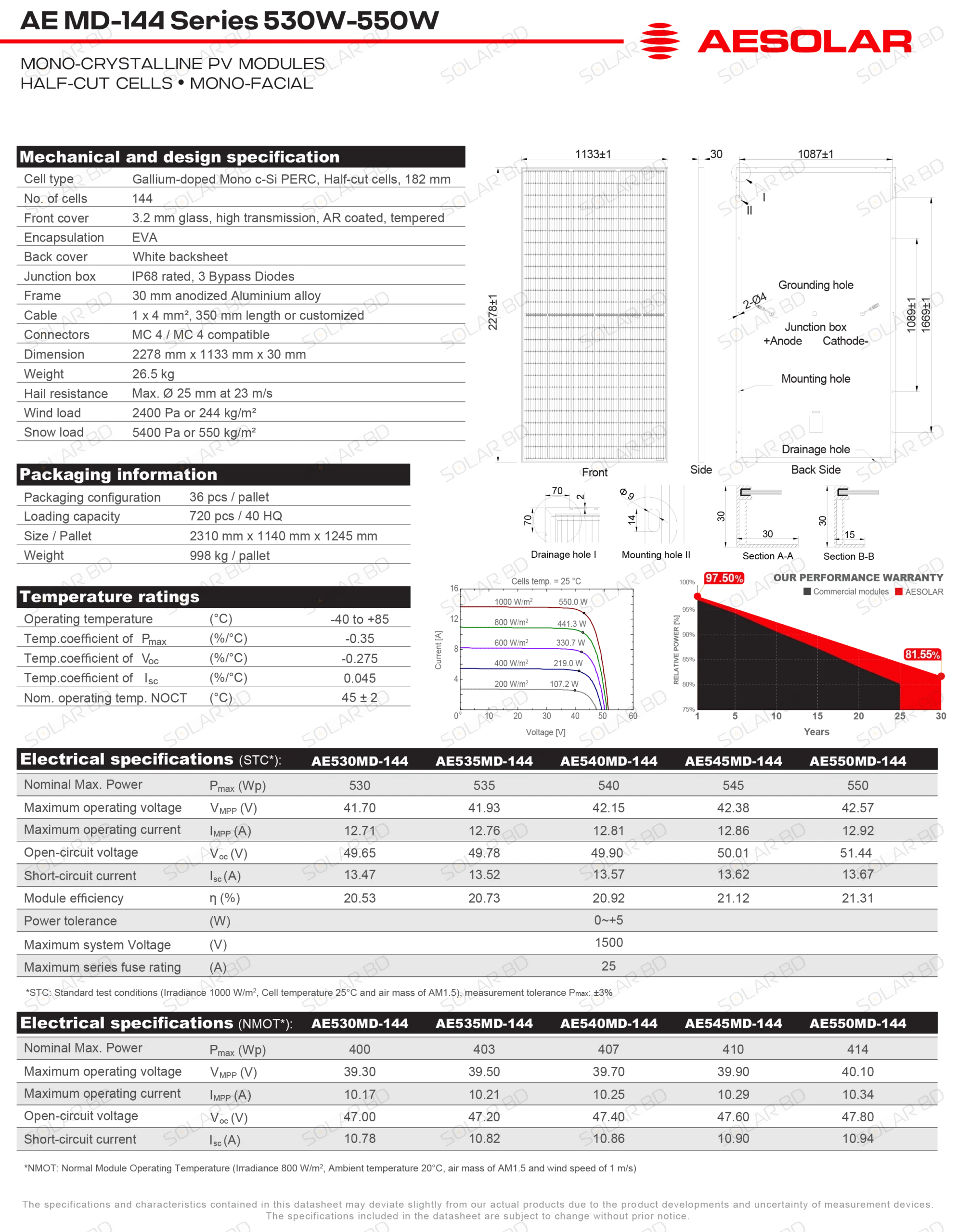
Task: Select NMOT nominal power value "400"
Action: pos(360,1049)
